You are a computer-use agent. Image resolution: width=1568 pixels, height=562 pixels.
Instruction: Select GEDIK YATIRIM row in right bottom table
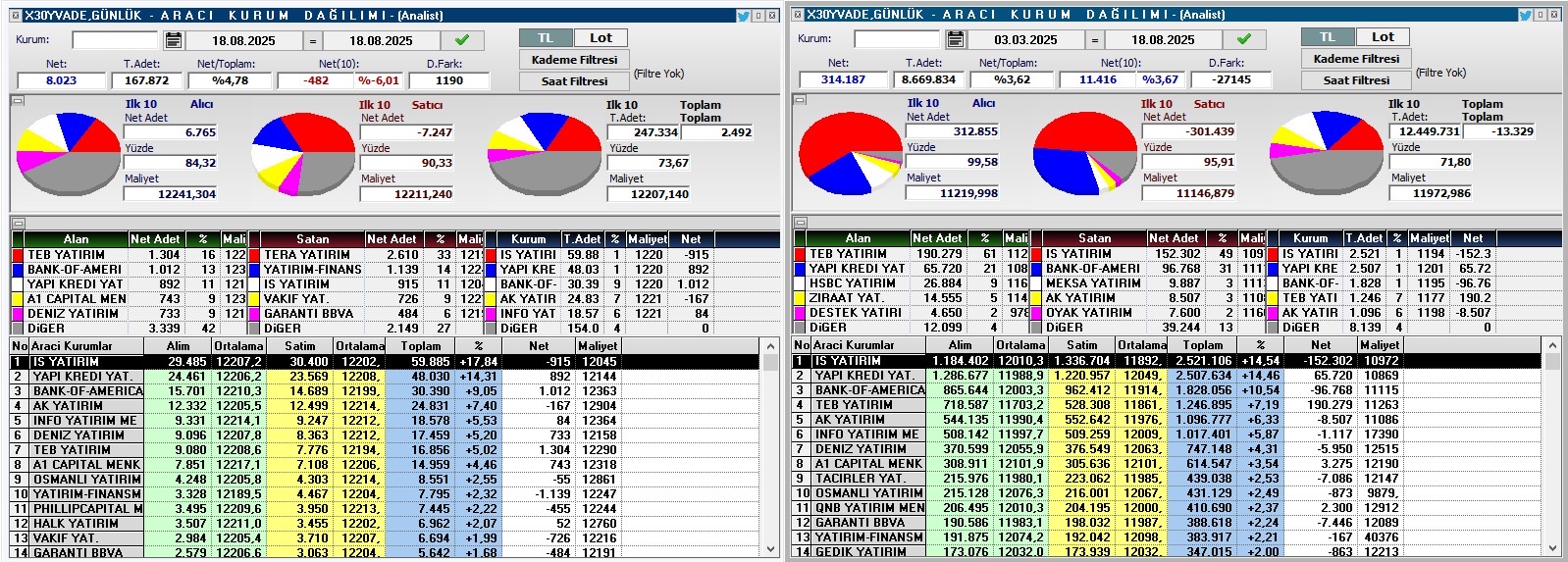1167,552
